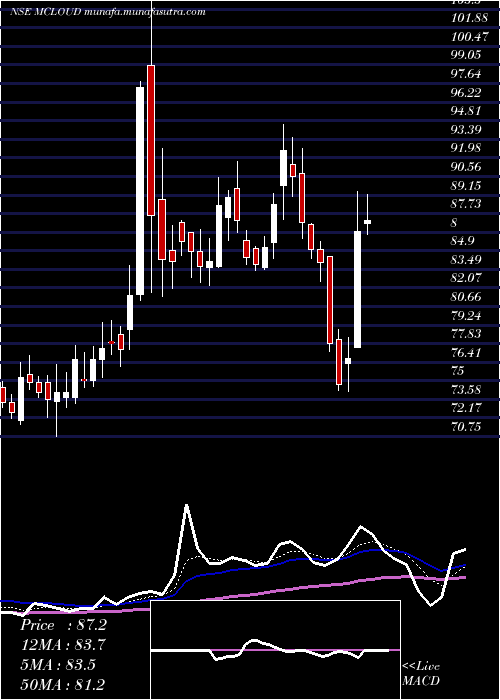Click the 93.39 price label
500x700 pixels.
466,129
